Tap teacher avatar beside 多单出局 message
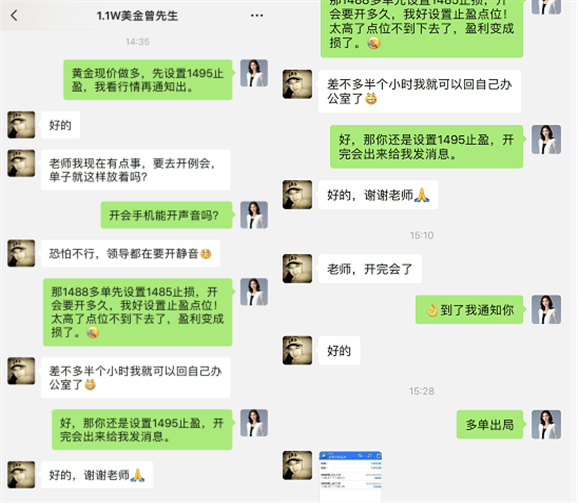 point(546,425)
